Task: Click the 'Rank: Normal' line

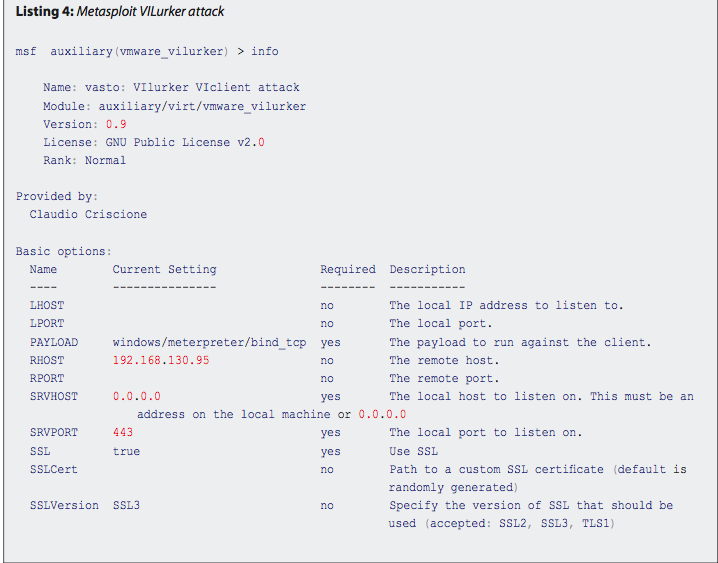Action: click(84, 160)
